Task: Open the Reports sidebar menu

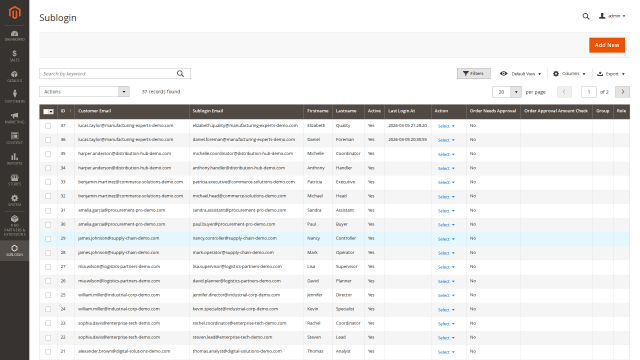Action: 14,159
